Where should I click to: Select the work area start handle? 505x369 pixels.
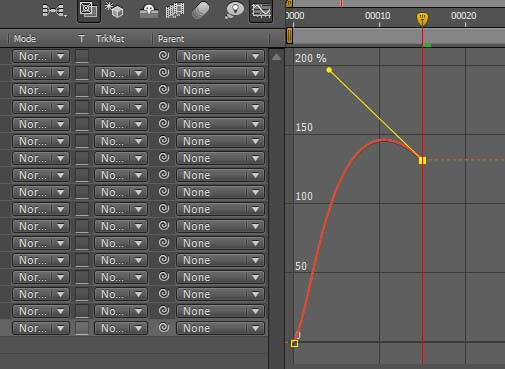pyautogui.click(x=289, y=36)
